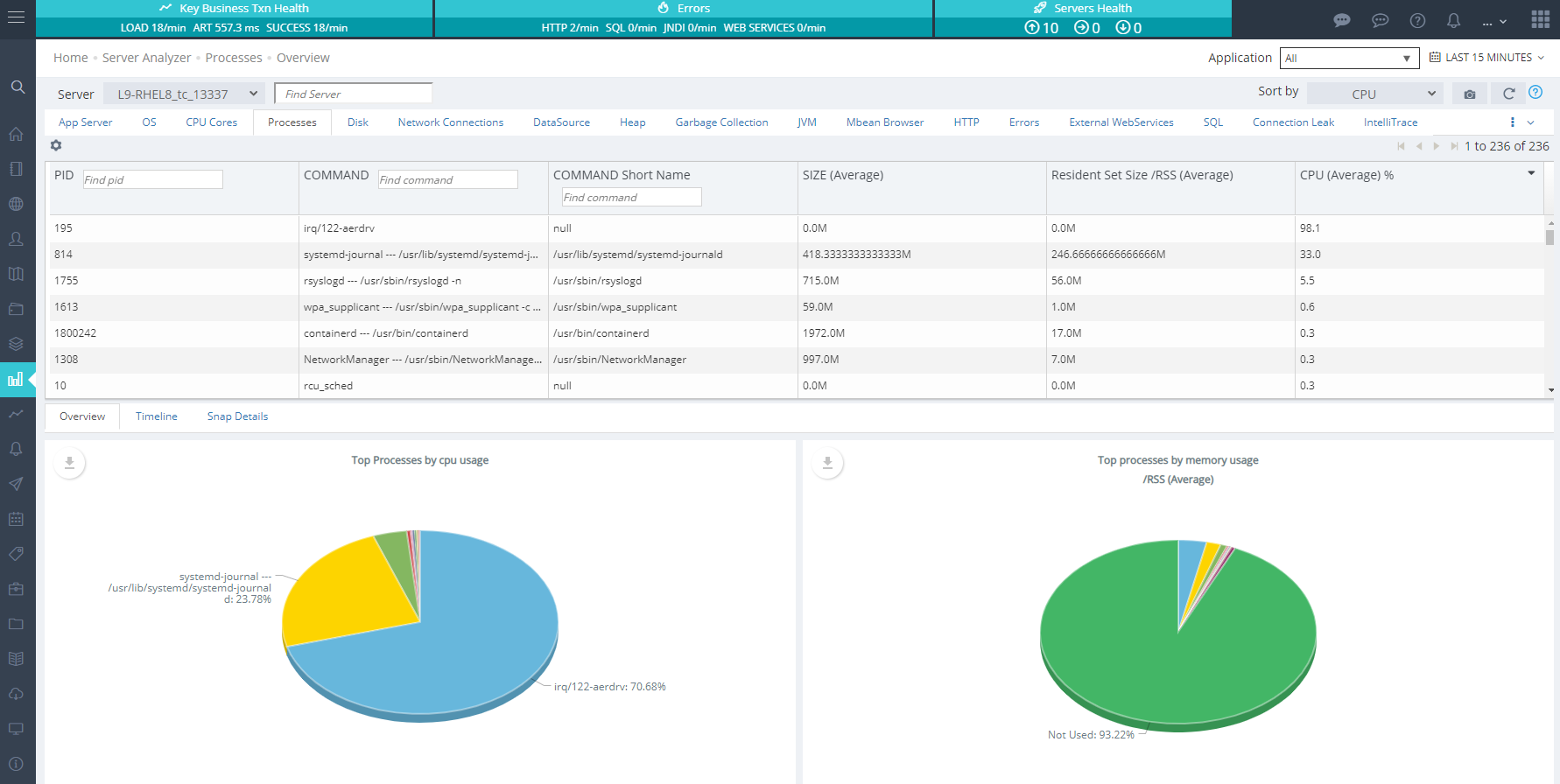Select the Snap Details tab
The width and height of the screenshot is (1560, 784).
point(237,416)
